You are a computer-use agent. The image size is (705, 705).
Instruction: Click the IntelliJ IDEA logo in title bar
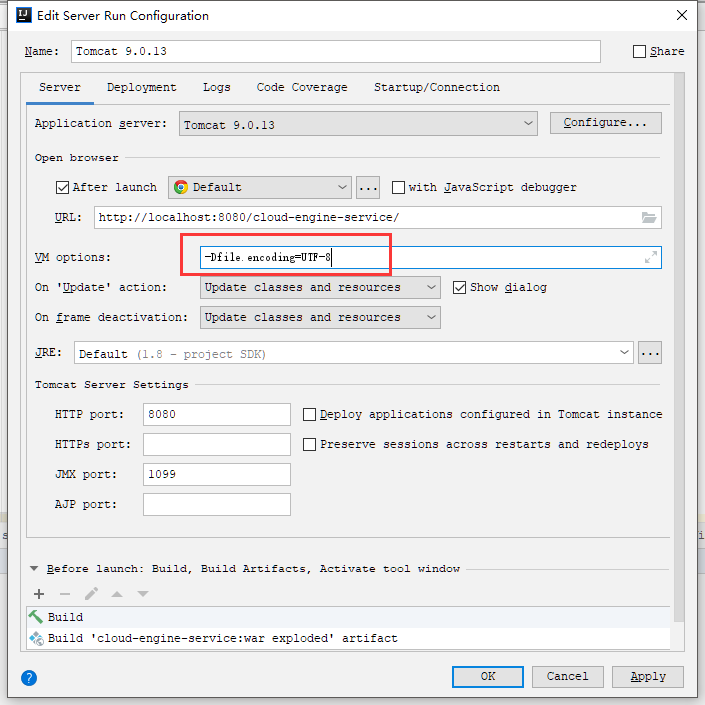23,15
